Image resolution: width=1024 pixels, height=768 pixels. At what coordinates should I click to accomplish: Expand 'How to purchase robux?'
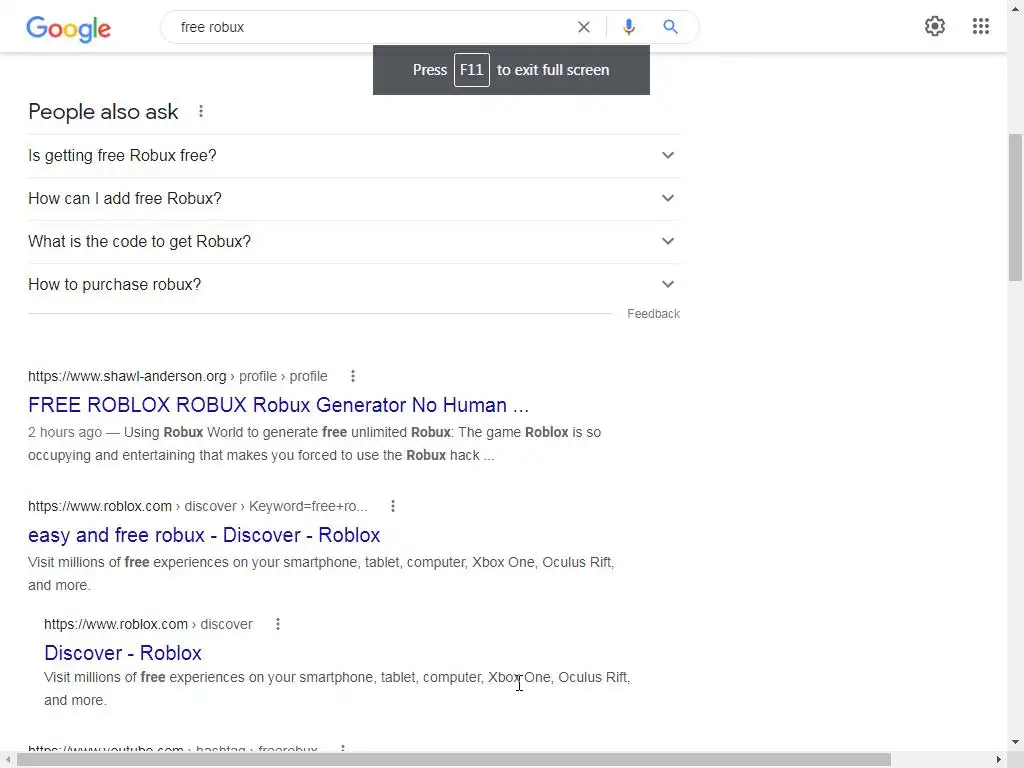coord(354,285)
